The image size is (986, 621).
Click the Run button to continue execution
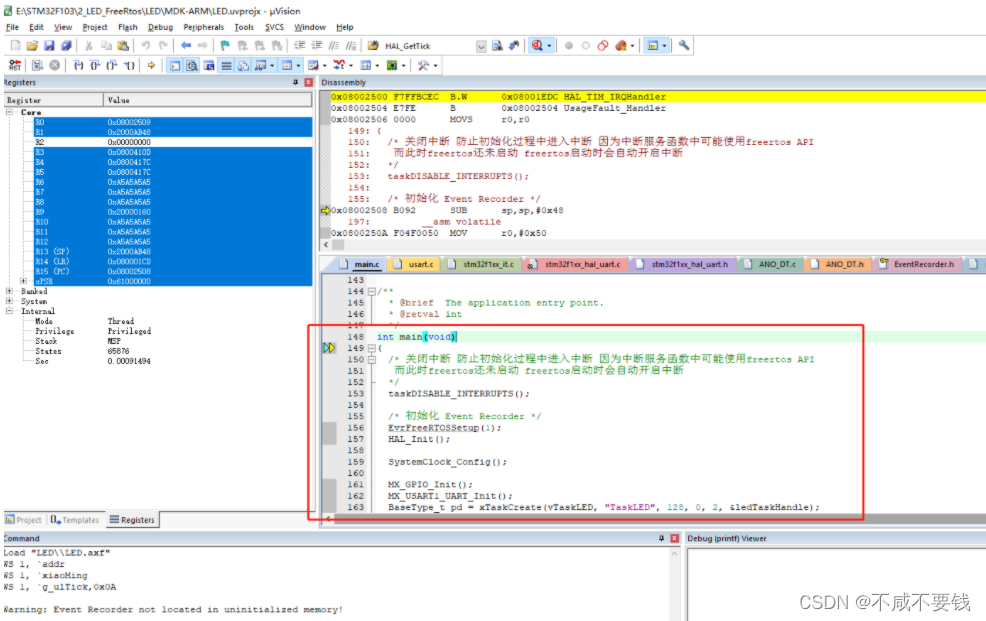tap(37, 65)
